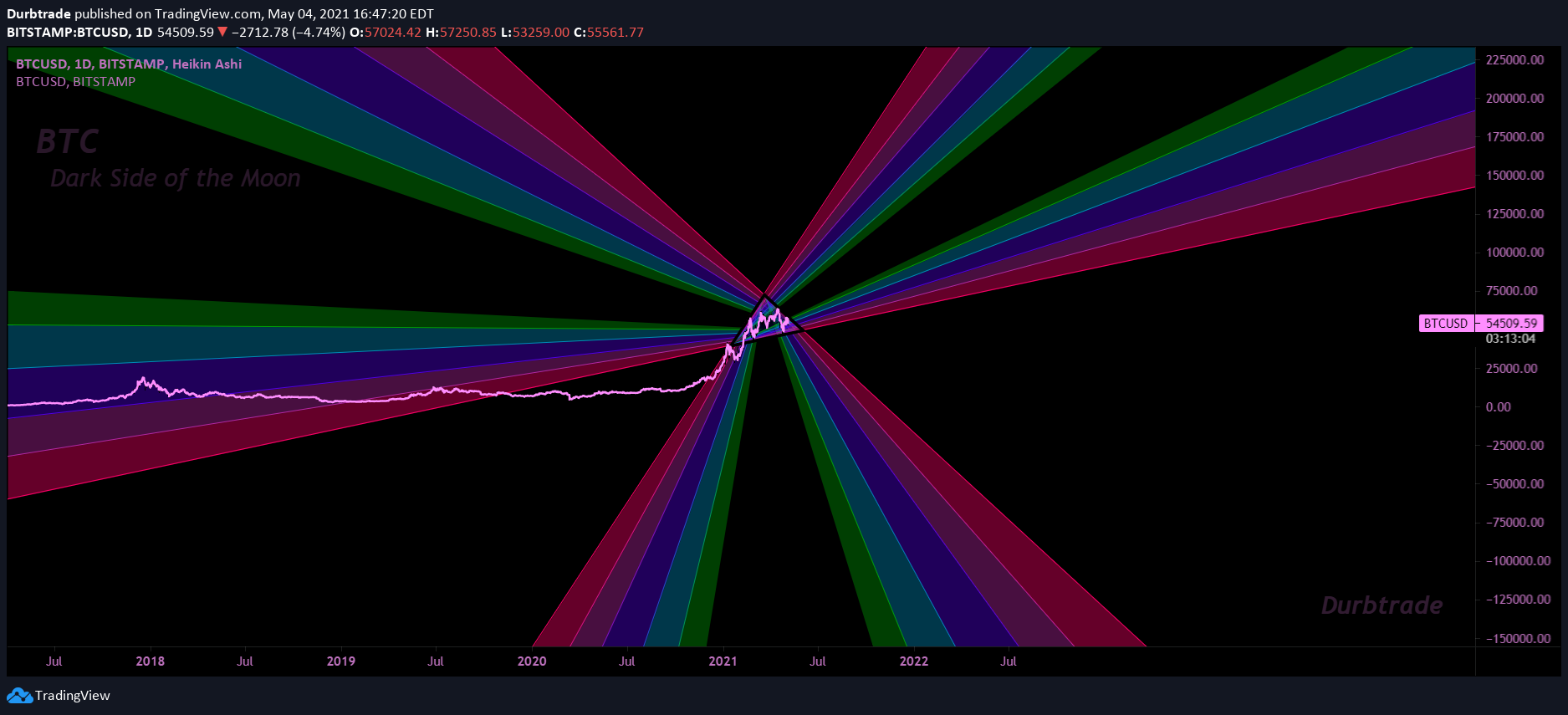
Task: Click the 2018 time axis label
Action: click(x=151, y=661)
